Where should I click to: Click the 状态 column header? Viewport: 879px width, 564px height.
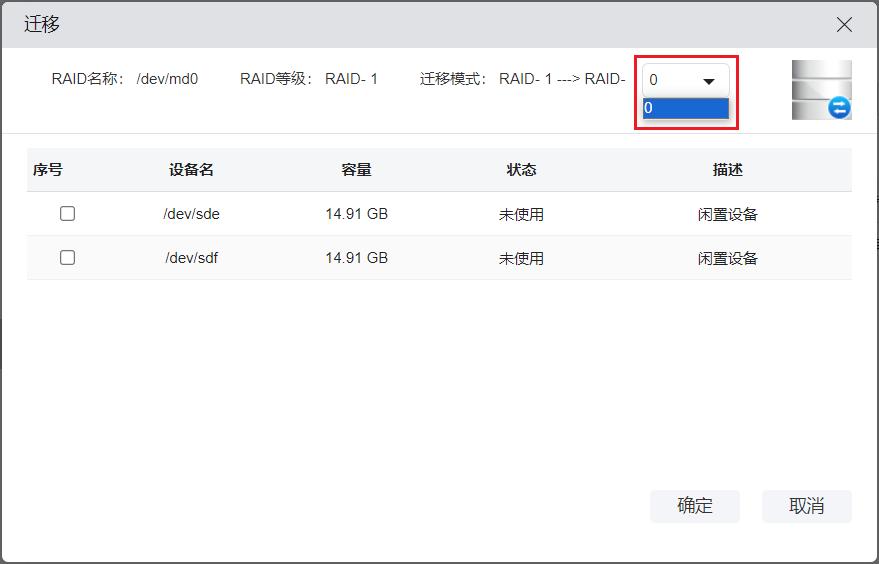point(521,170)
